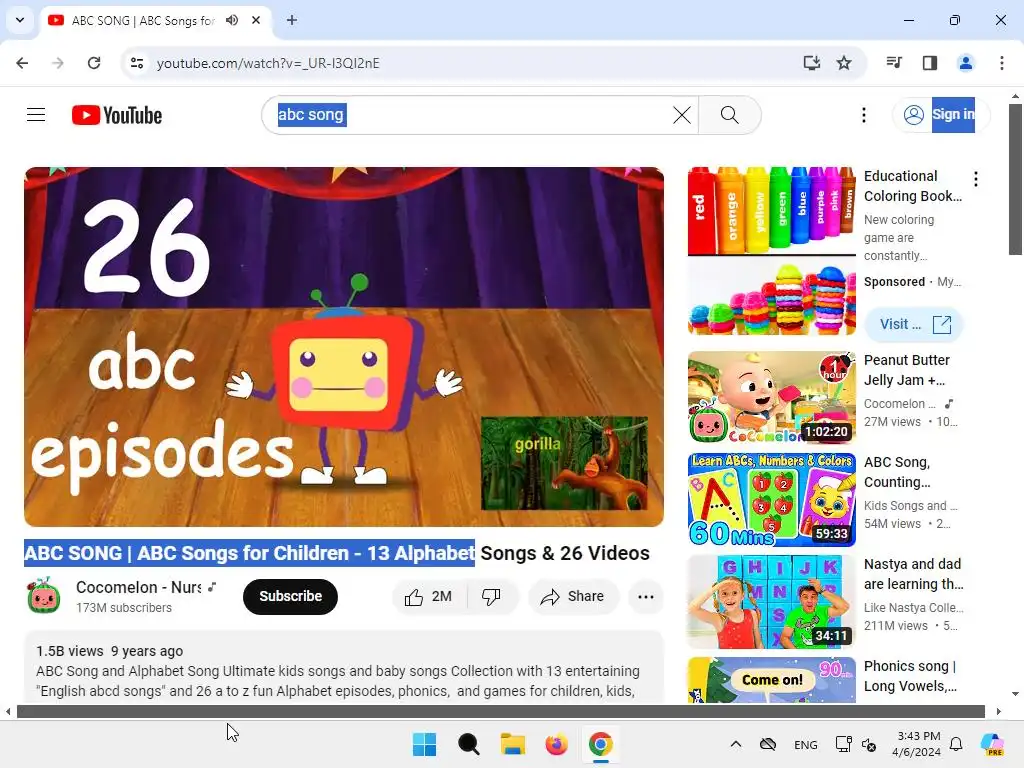Viewport: 1024px width, 768px height.
Task: Mute tab audio via speaker icon
Action: [232, 20]
